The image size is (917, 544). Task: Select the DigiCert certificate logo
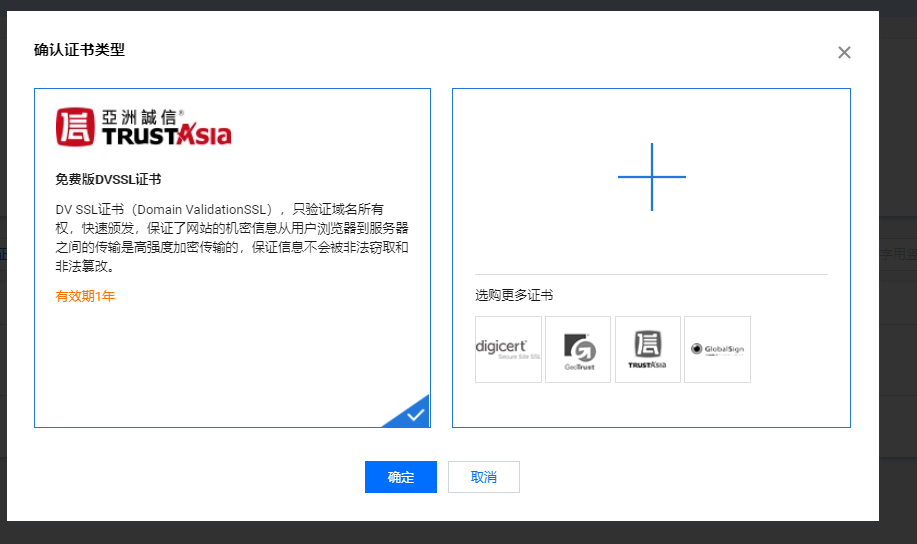click(x=508, y=350)
